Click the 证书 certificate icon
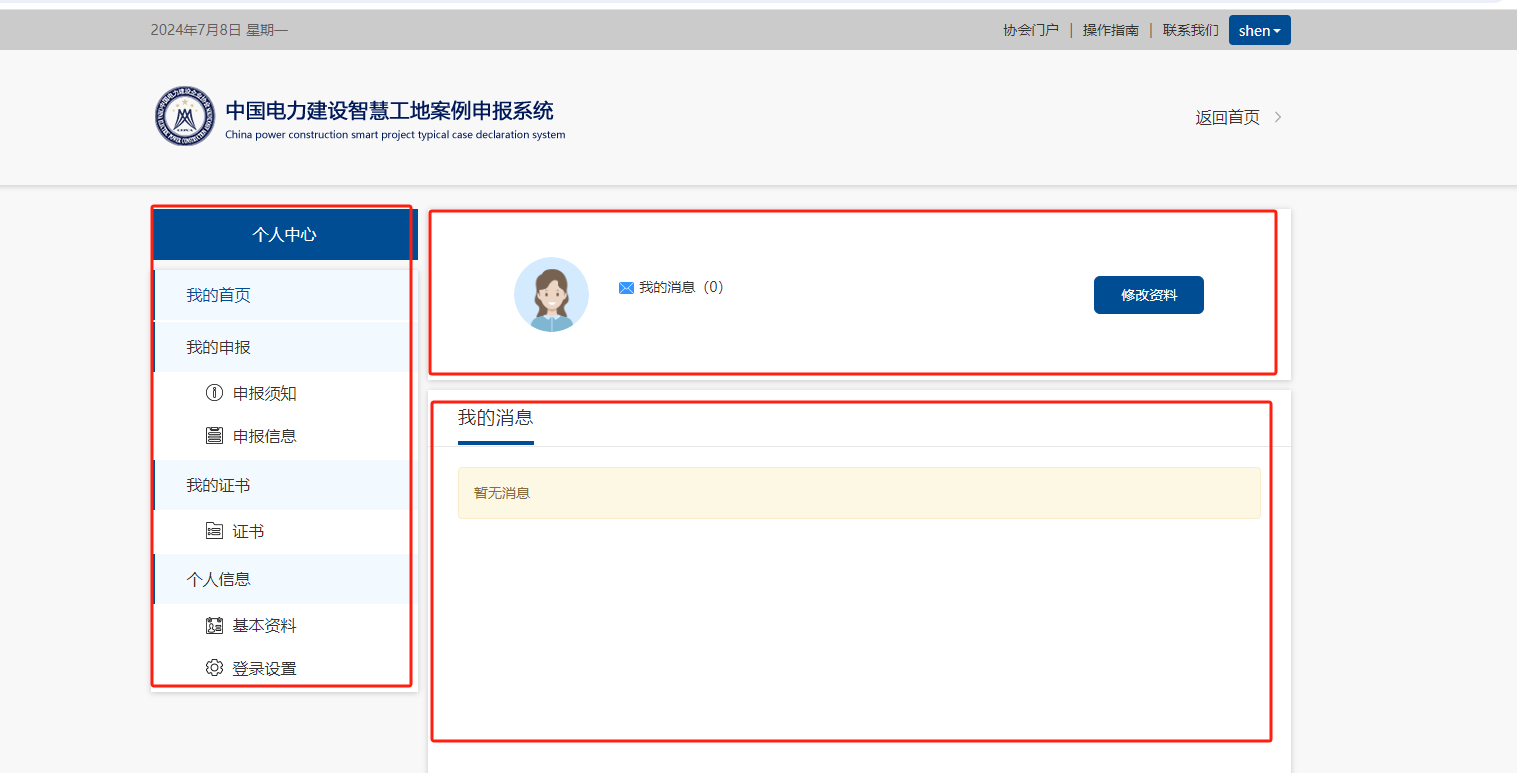 [x=214, y=531]
